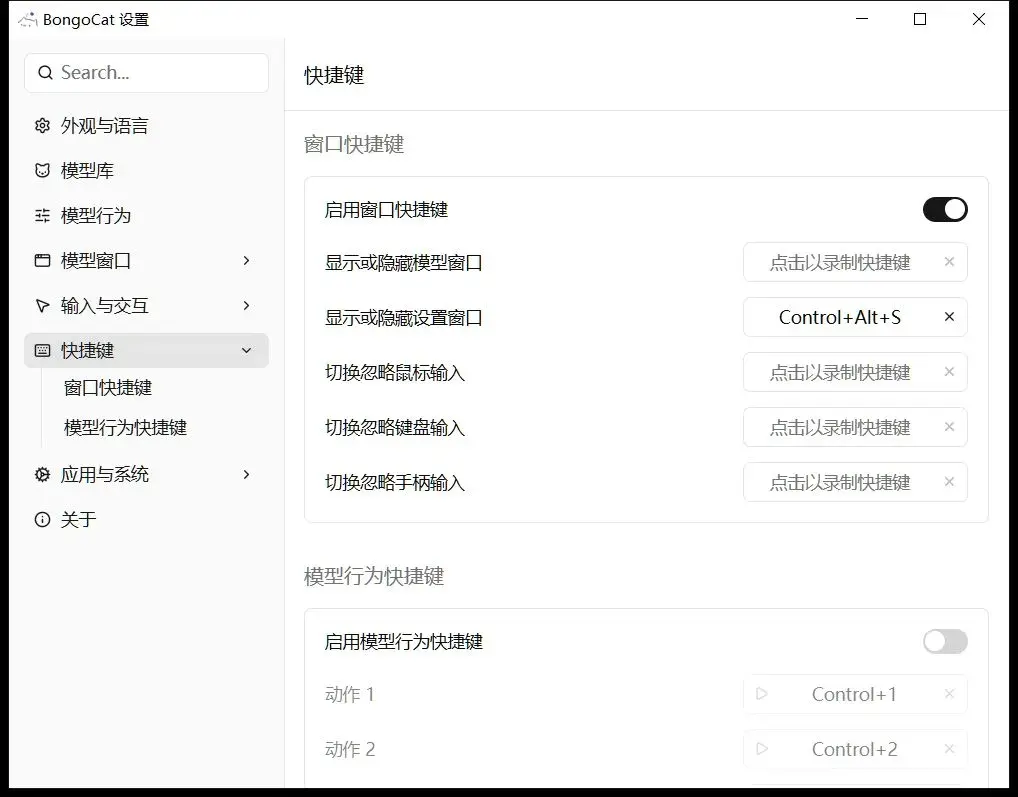Click the play icon for 动作 1
The image size is (1018, 797).
coord(762,694)
